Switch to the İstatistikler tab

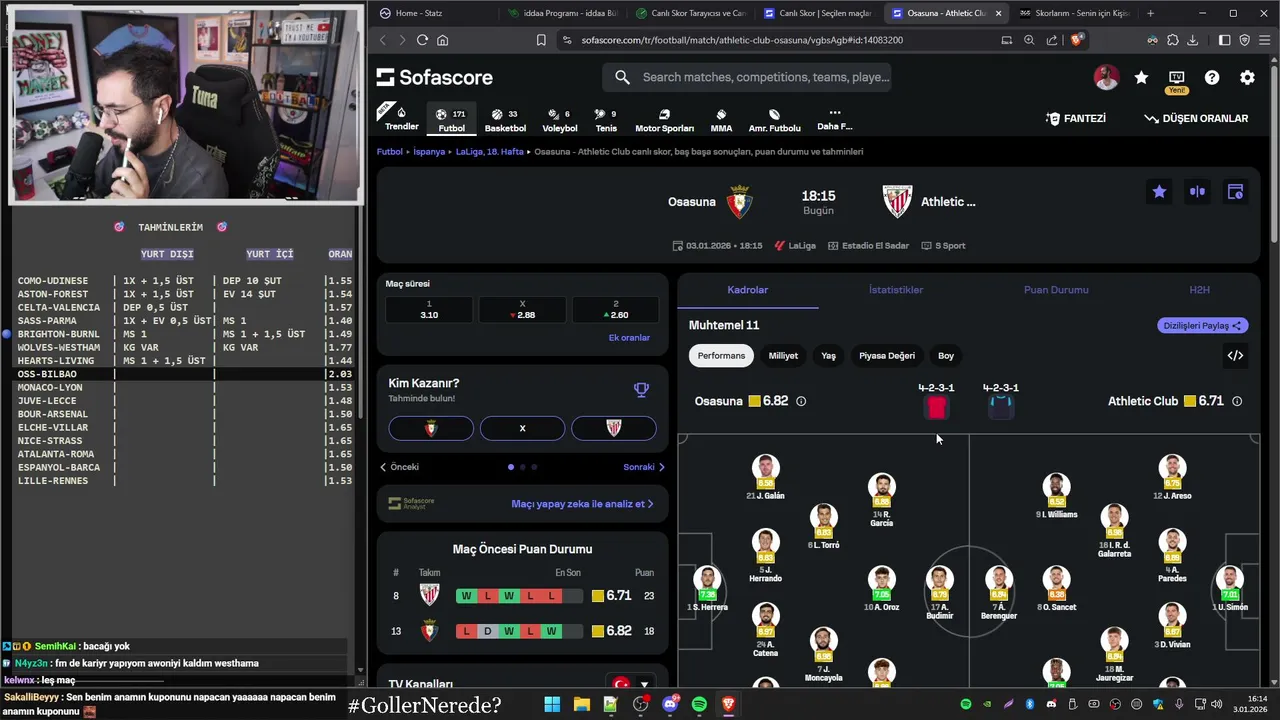coord(896,290)
